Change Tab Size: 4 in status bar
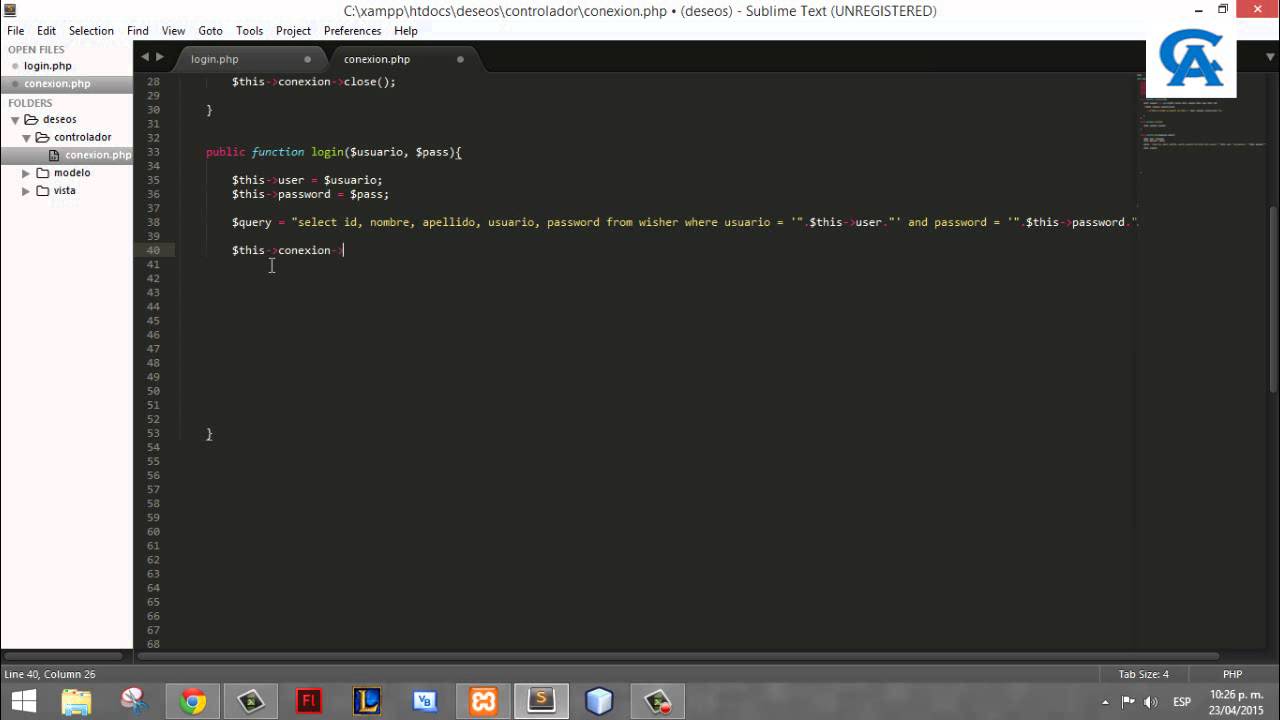The width and height of the screenshot is (1280, 720). coord(1143,674)
